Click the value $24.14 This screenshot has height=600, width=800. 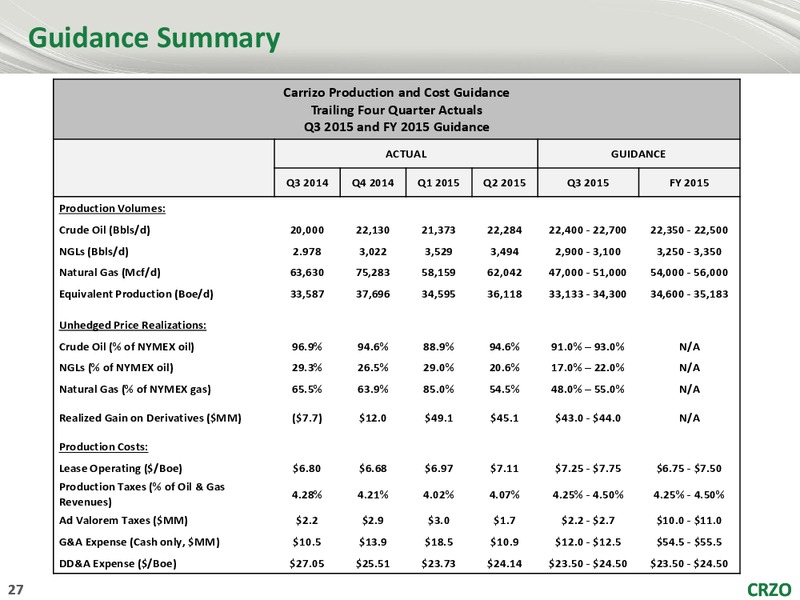pyautogui.click(x=505, y=564)
